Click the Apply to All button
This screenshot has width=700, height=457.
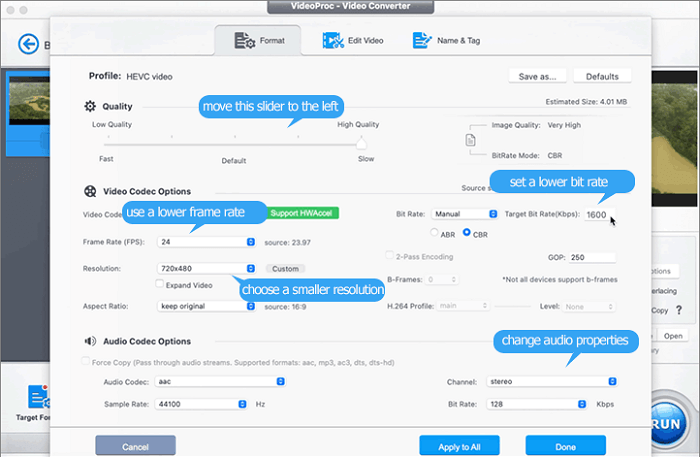tap(458, 445)
